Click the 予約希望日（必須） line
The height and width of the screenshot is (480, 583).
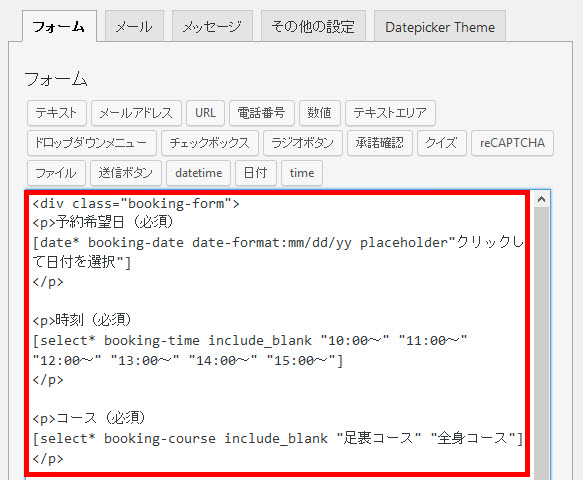pyautogui.click(x=103, y=222)
